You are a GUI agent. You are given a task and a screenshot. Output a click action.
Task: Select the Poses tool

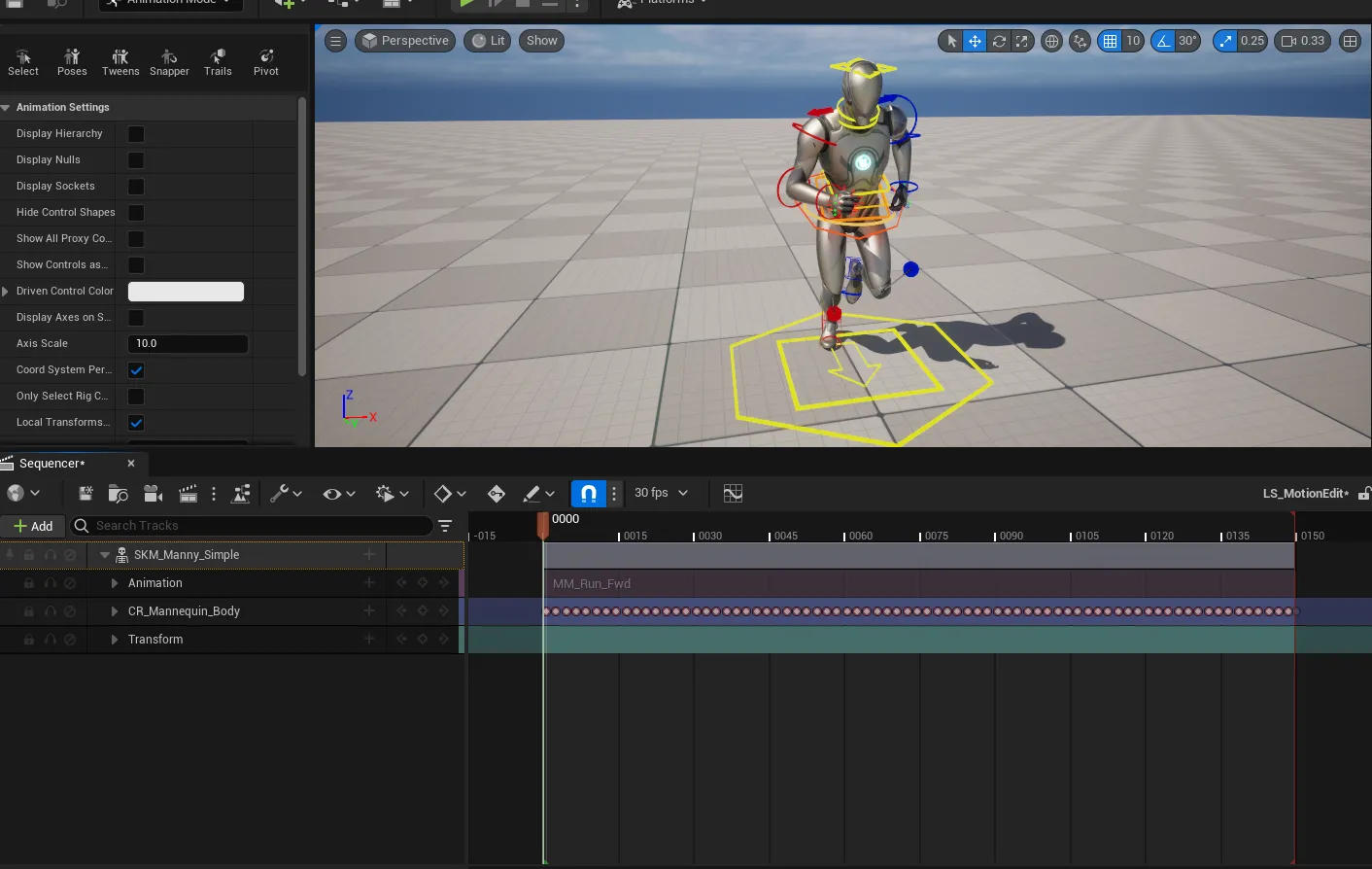coord(72,62)
